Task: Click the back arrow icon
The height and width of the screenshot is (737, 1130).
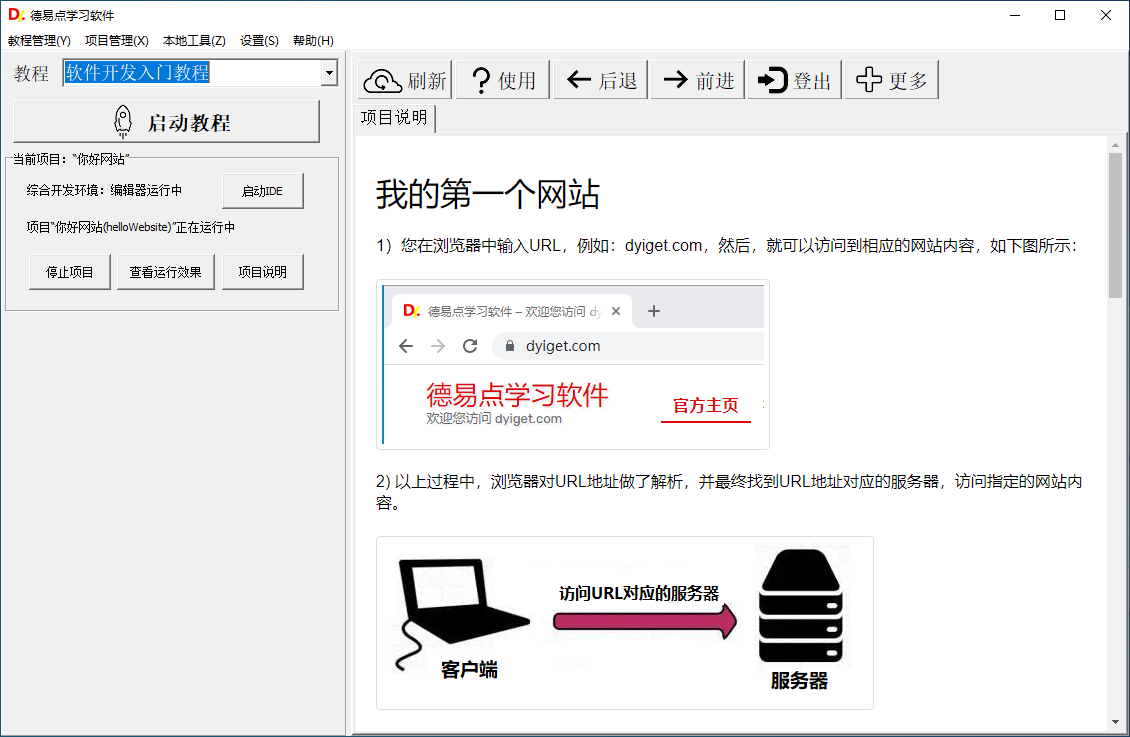Action: (x=579, y=79)
